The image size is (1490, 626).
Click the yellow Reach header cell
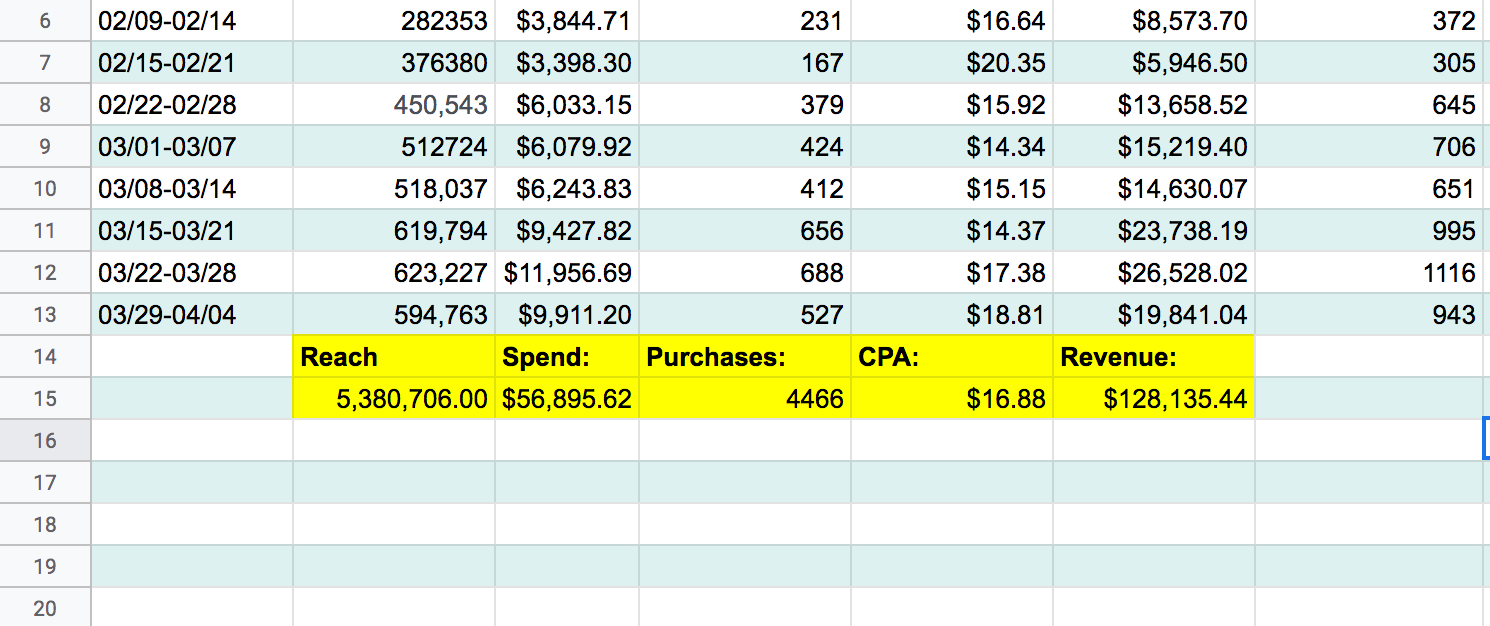393,357
